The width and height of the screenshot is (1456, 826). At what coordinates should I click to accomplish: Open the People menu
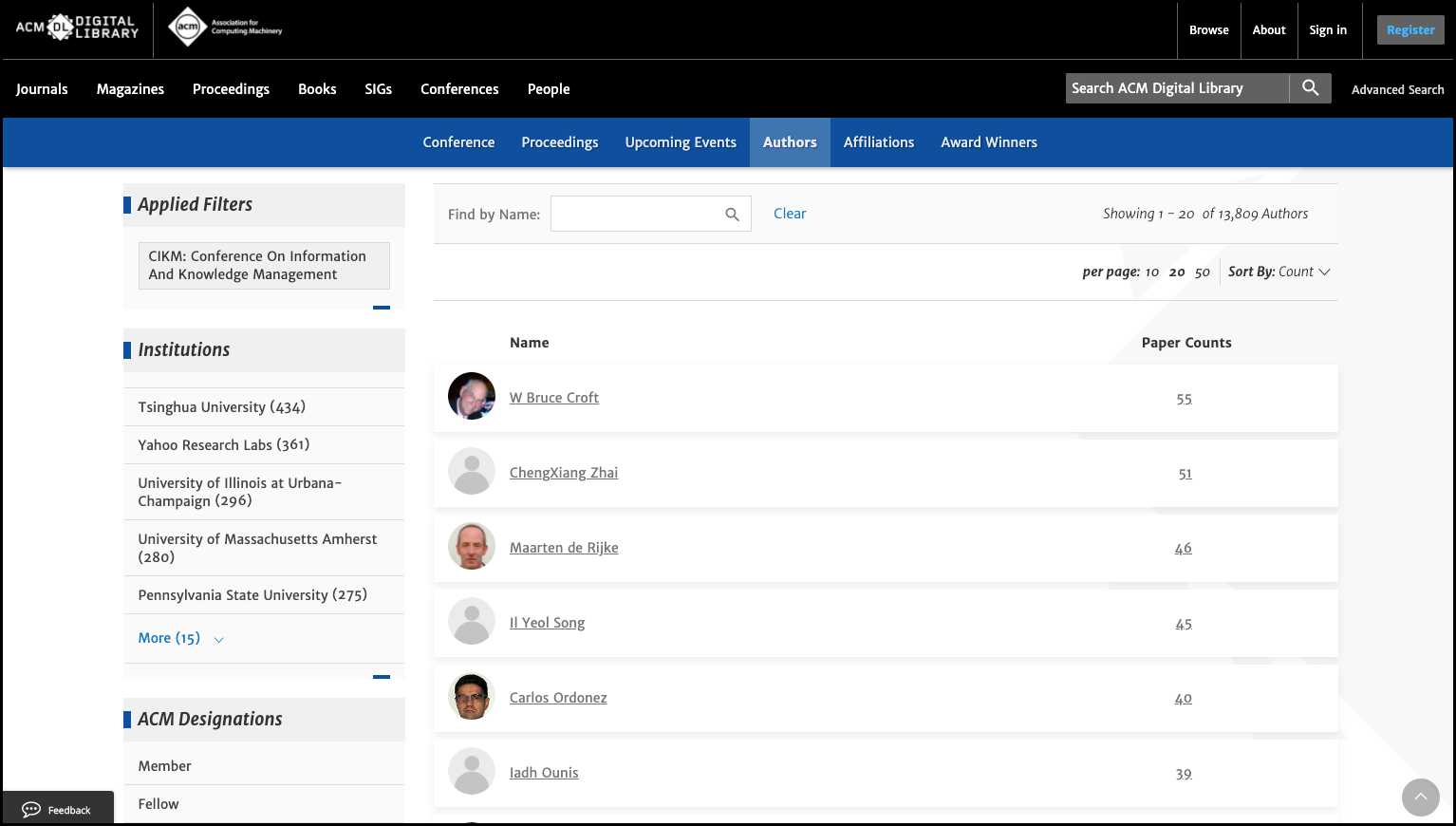(549, 89)
